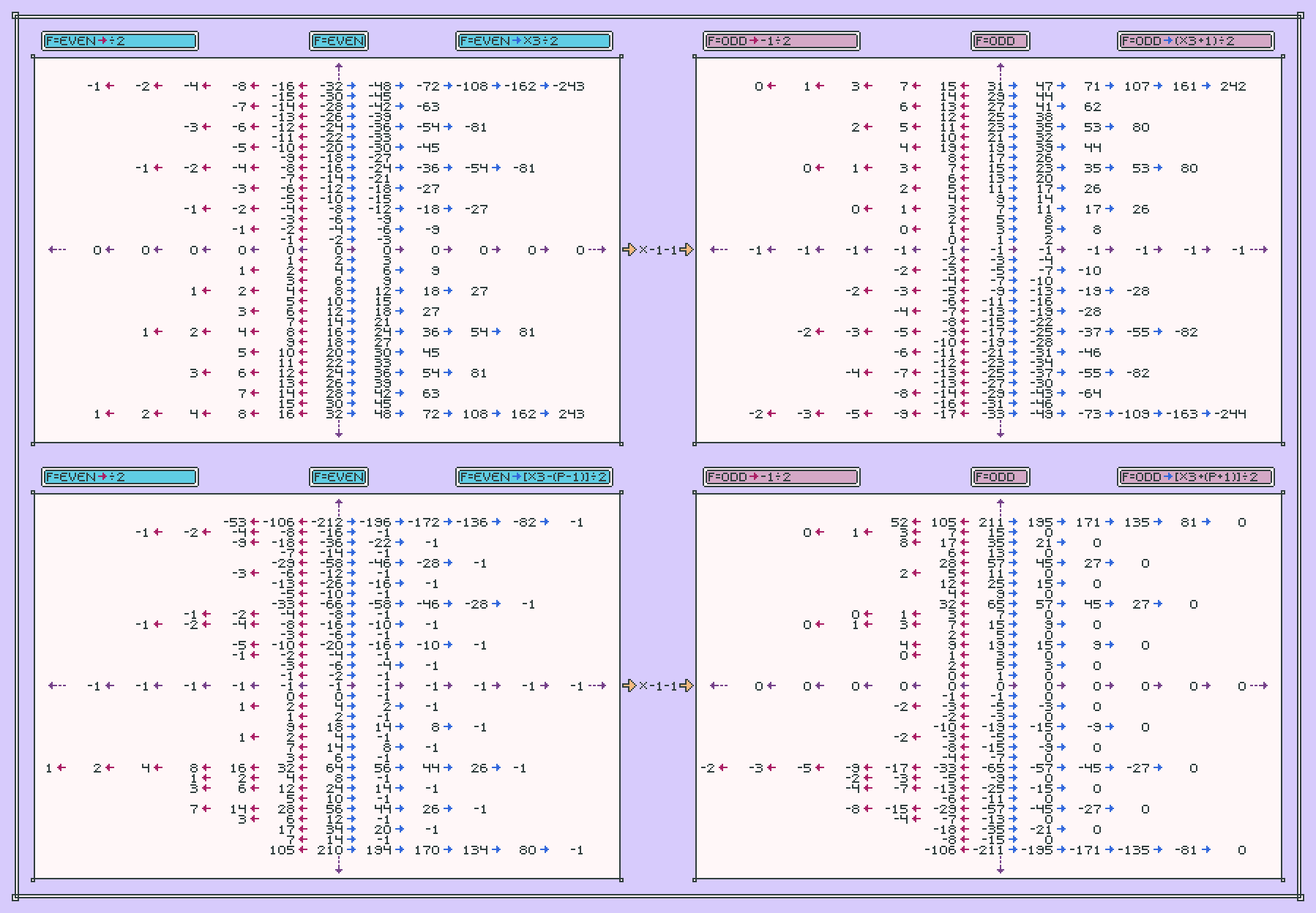Click the dashed left arrow starting the upper-right -1 row
Viewport: 1316px width, 913px height.
pyautogui.click(x=718, y=249)
